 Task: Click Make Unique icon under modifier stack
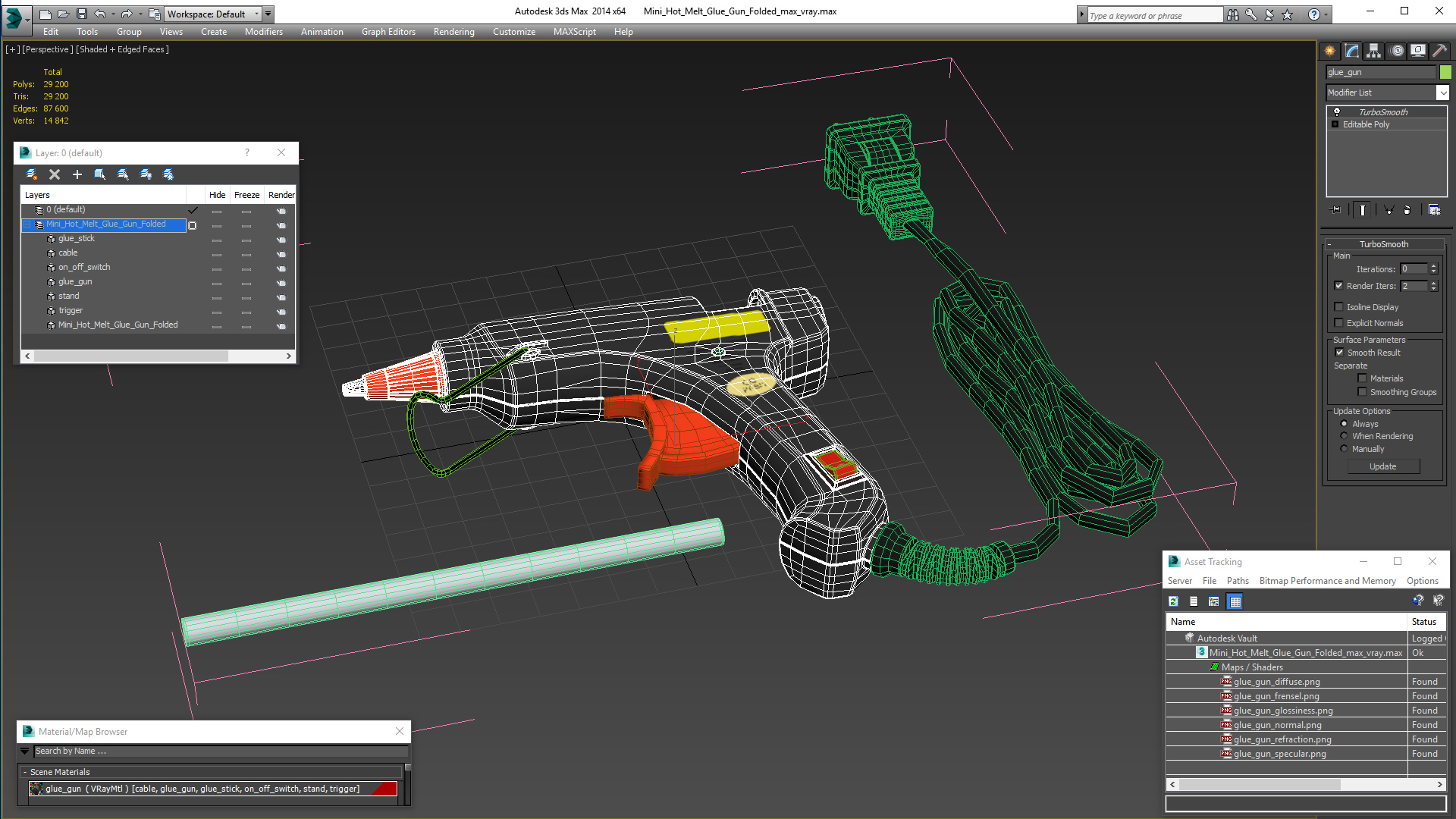coord(1389,210)
